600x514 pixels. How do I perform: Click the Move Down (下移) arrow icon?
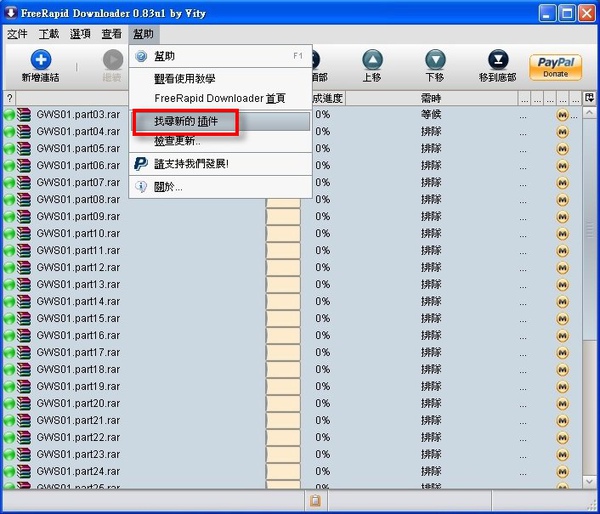point(435,60)
